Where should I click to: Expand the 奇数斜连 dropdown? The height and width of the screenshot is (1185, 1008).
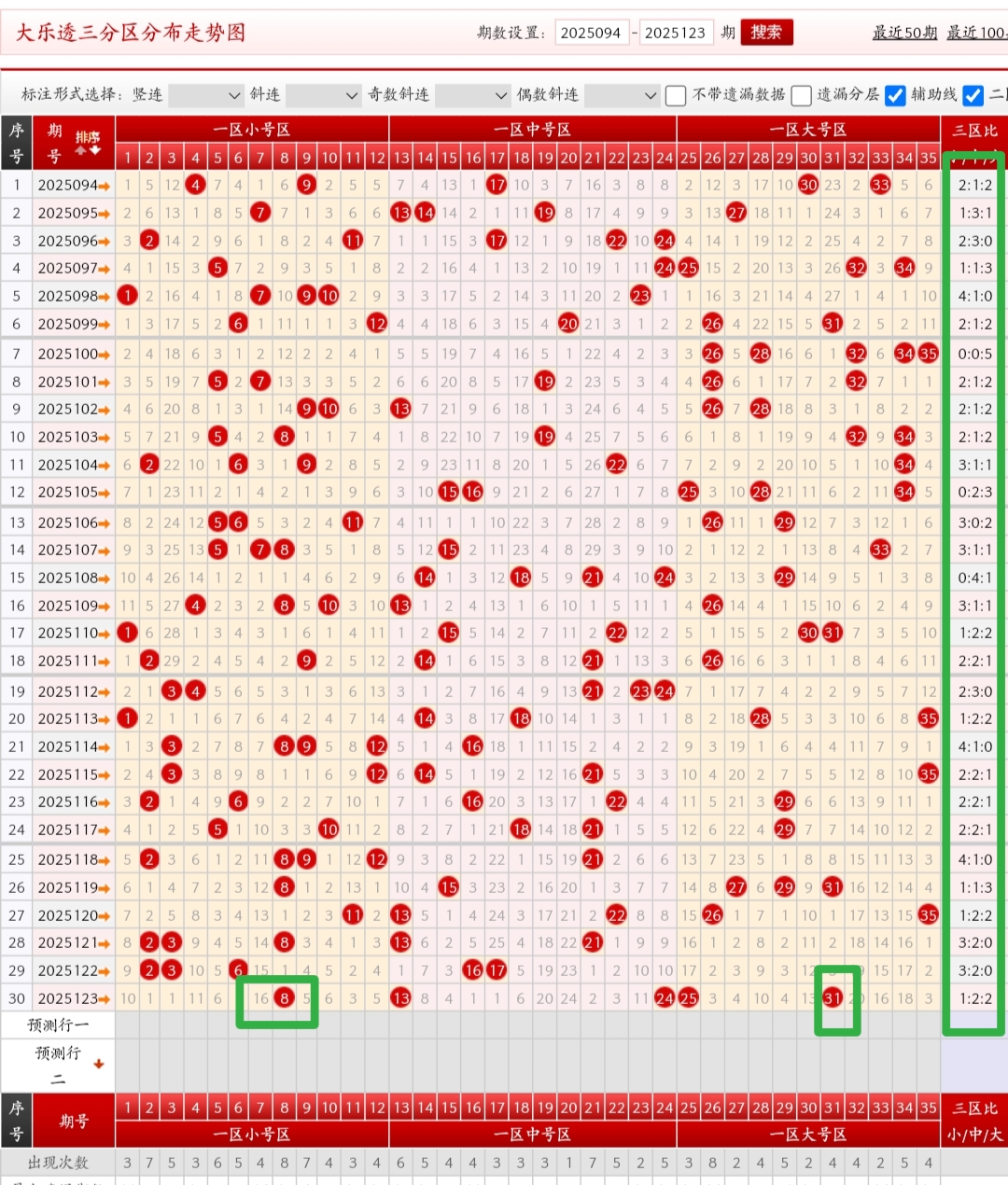pyautogui.click(x=472, y=95)
